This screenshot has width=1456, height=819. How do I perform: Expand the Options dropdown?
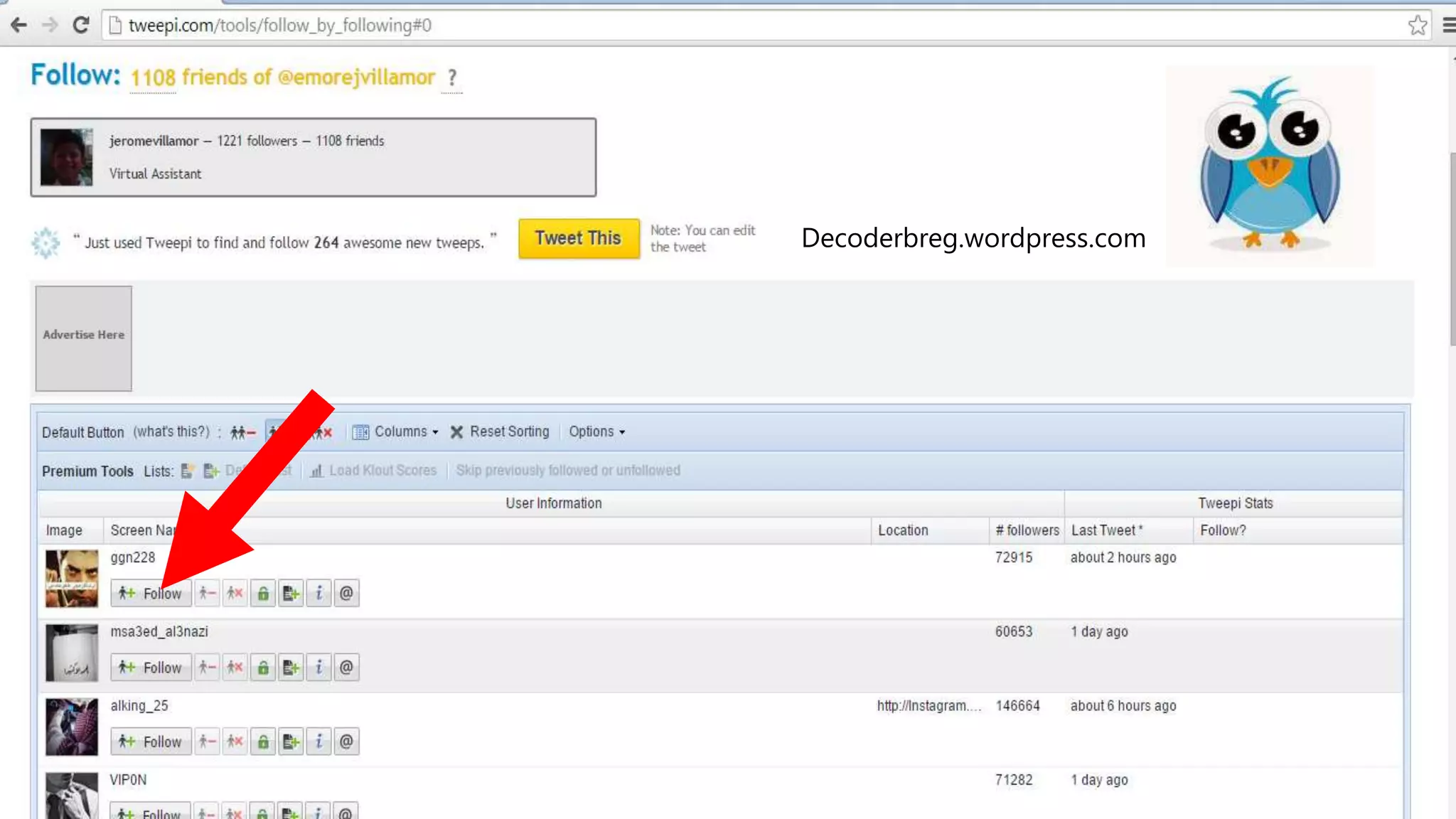click(x=596, y=432)
